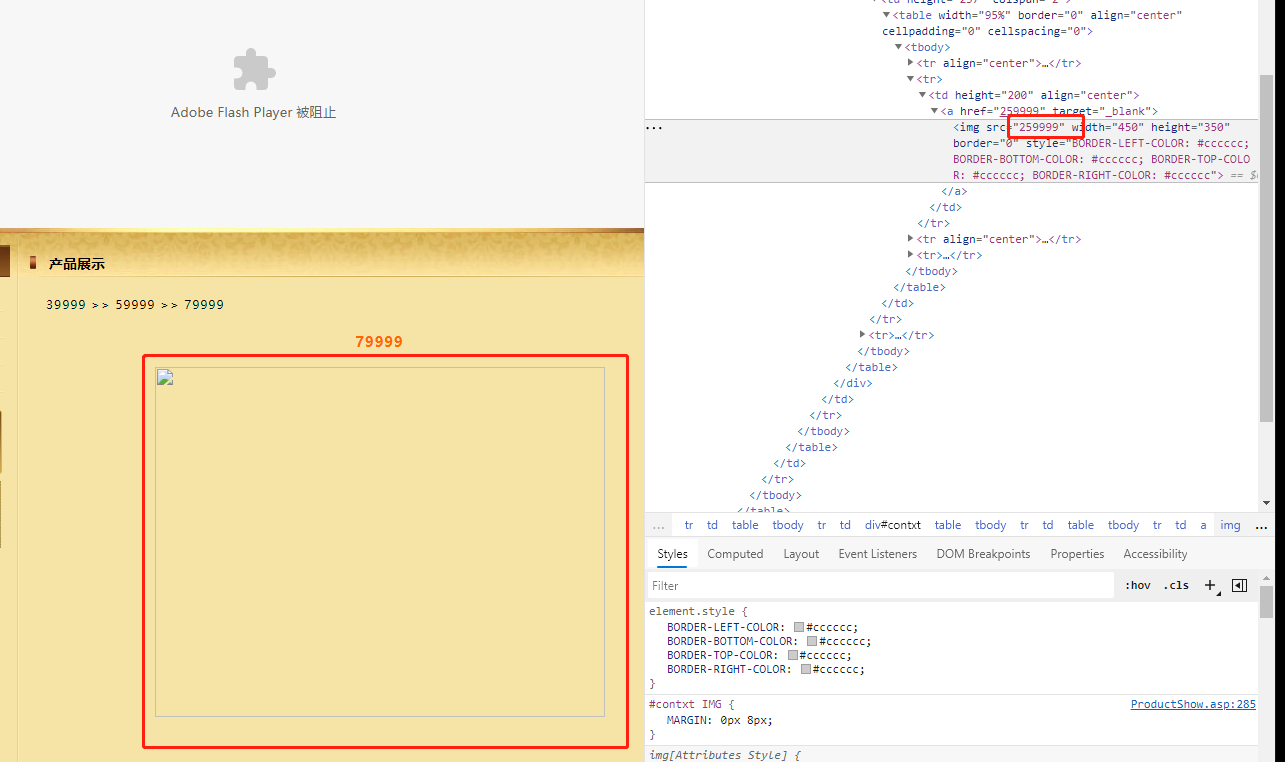1285x762 pixels.
Task: Select the a breadcrumb
Action: pos(1203,525)
